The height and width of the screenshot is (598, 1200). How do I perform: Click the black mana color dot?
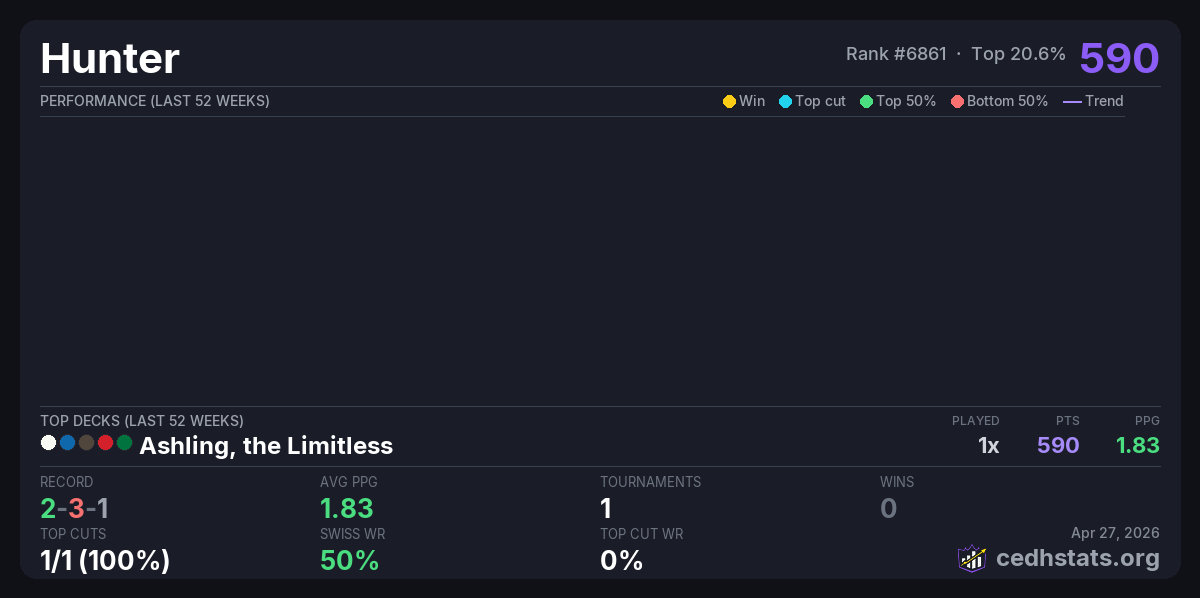click(x=86, y=442)
